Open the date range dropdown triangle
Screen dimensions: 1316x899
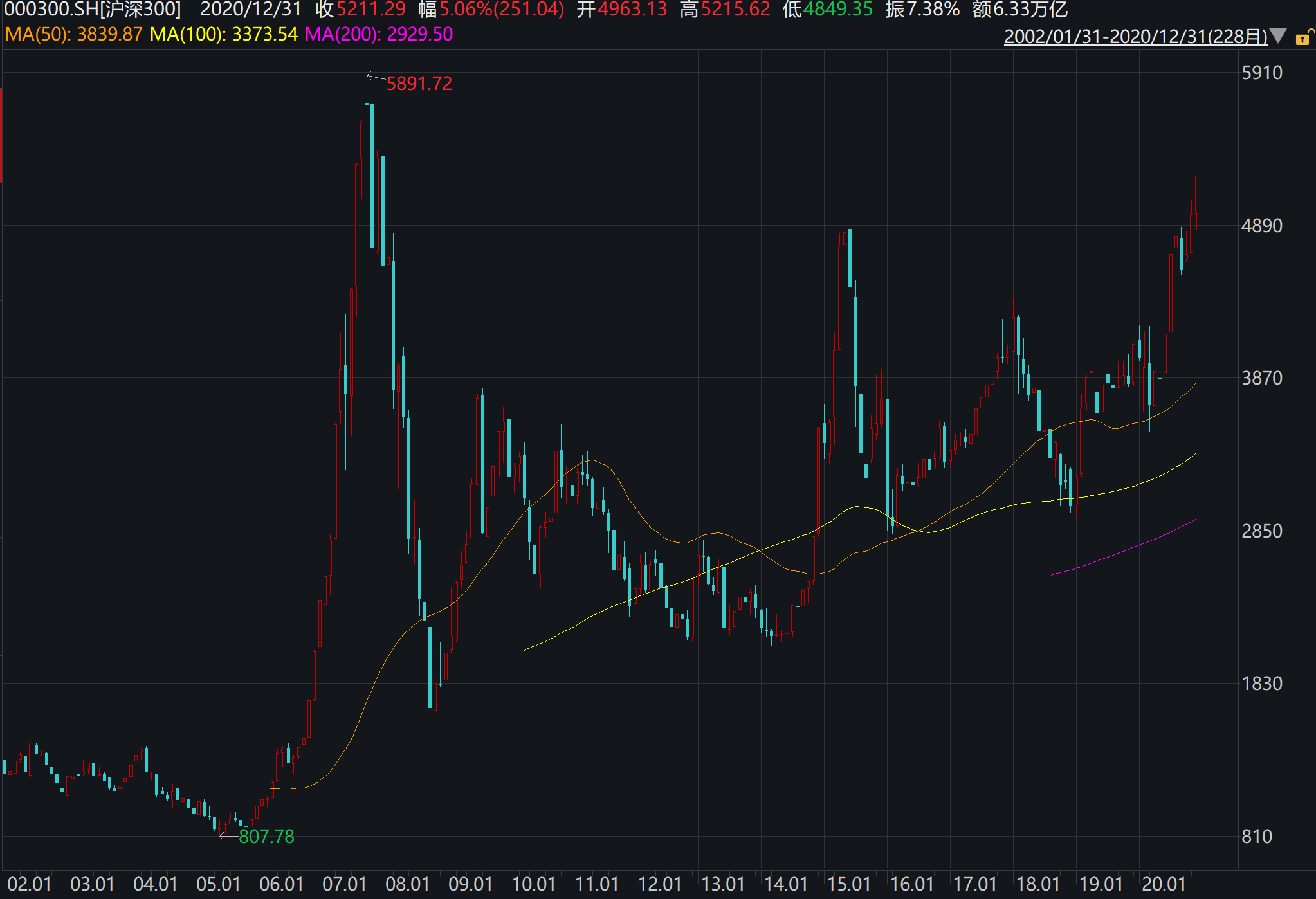[1279, 36]
